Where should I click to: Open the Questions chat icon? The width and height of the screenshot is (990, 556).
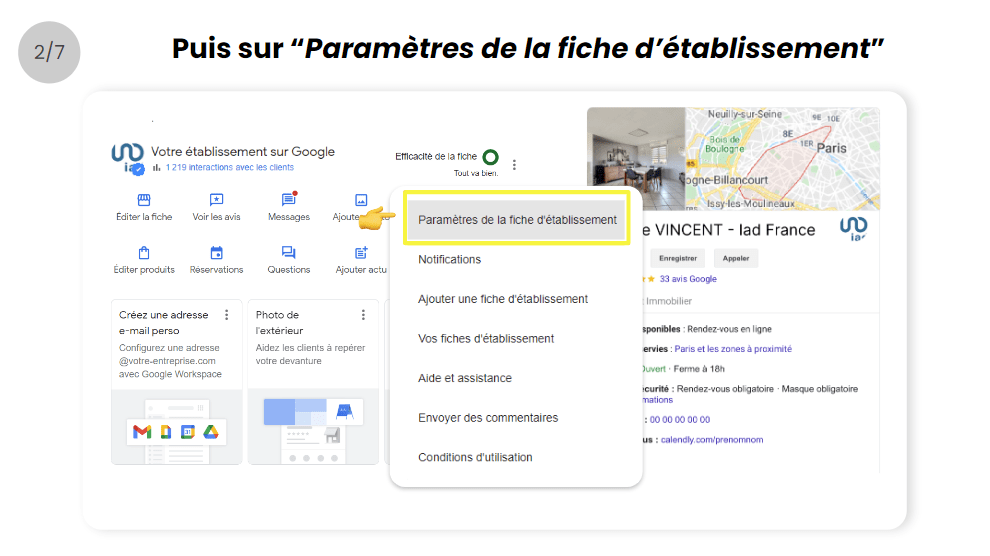pos(289,253)
